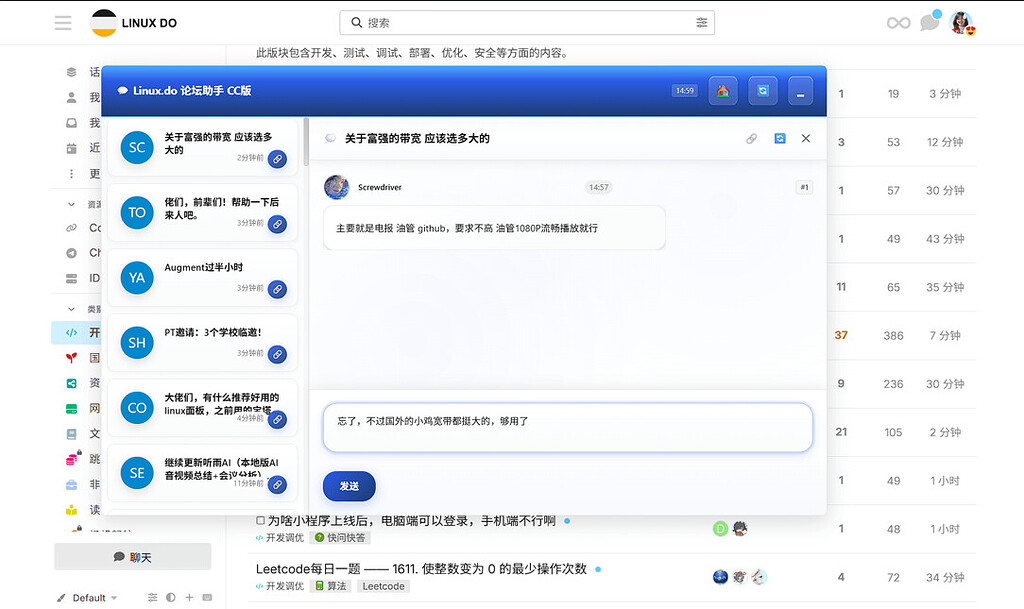1024x609 pixels.
Task: Click the 快问快答 tag
Action: (x=340, y=537)
